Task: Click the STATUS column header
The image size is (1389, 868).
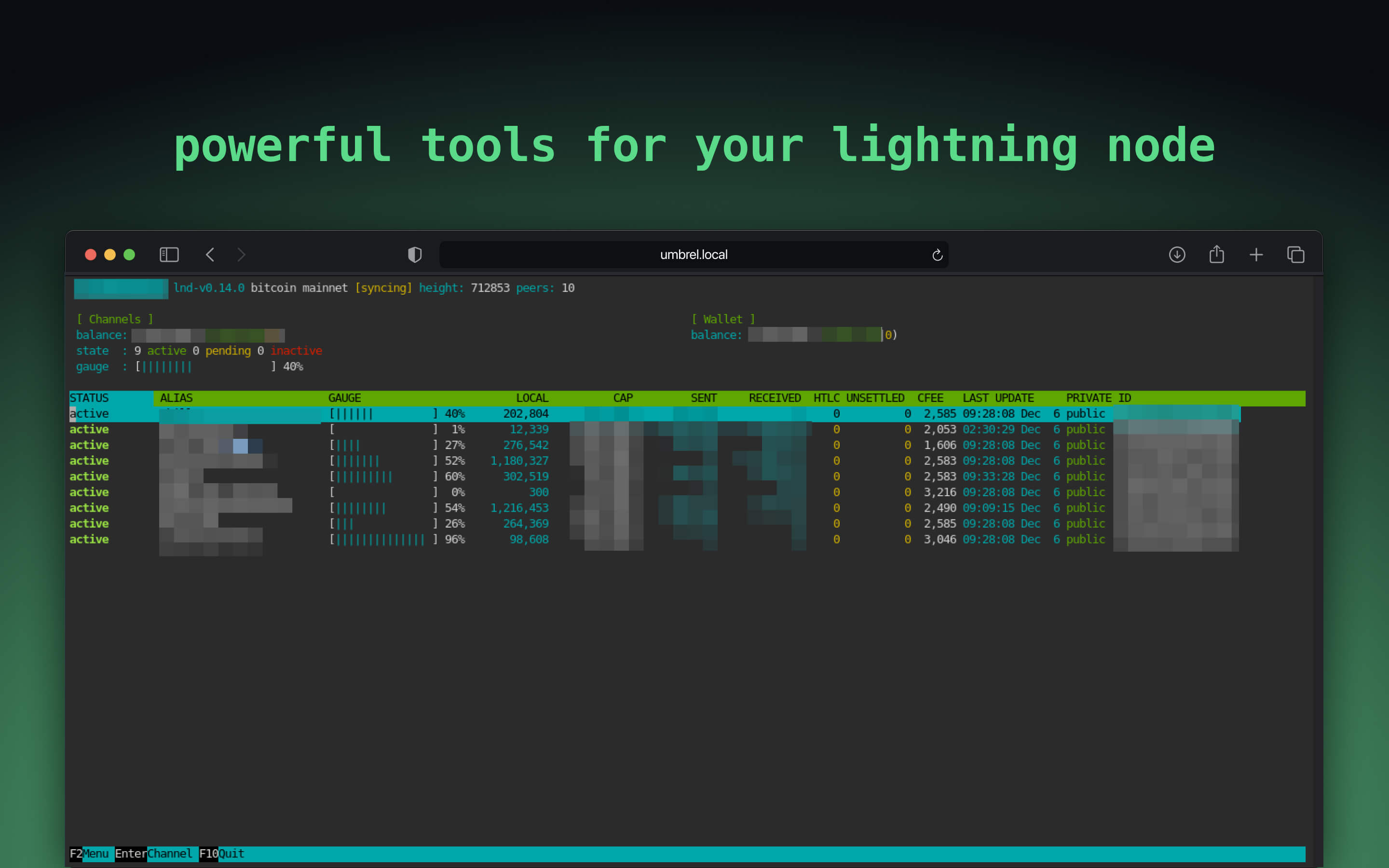Action: click(x=90, y=397)
